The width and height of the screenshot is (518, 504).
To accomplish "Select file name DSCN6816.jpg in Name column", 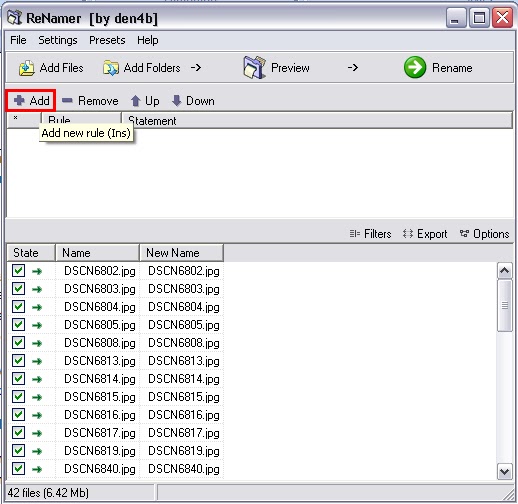I will (x=100, y=415).
